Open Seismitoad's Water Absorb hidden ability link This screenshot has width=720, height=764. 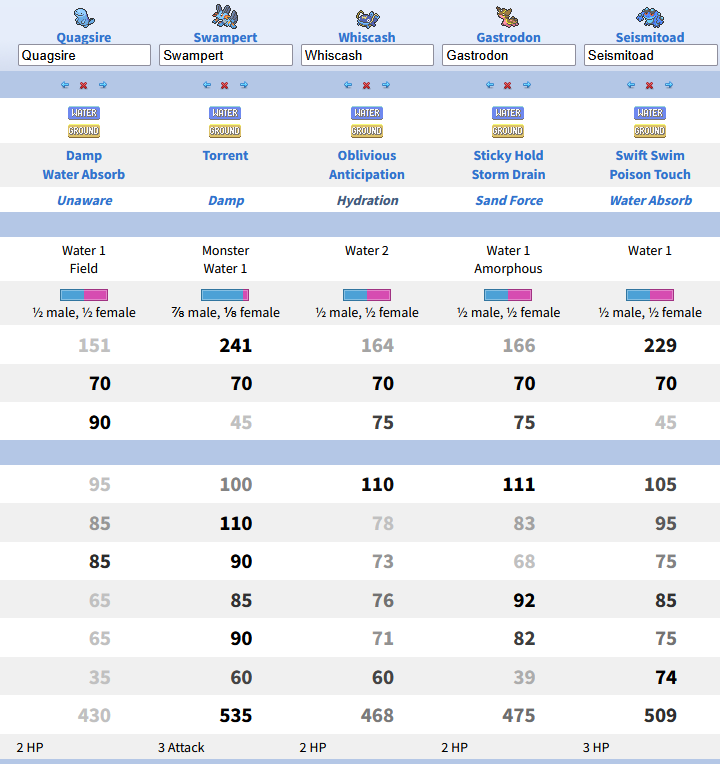point(651,201)
